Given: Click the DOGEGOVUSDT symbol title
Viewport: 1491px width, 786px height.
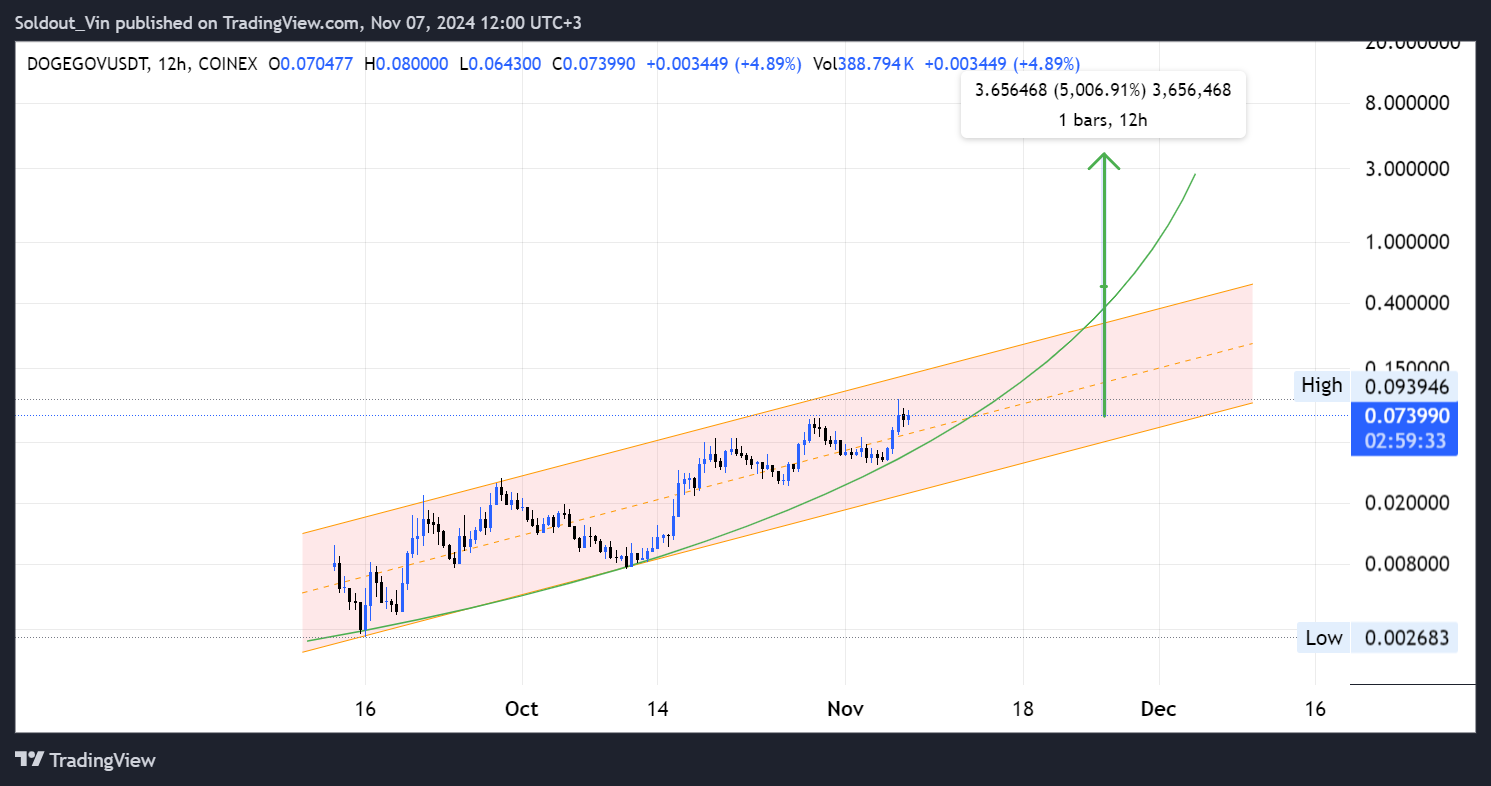Looking at the screenshot, I should (x=88, y=64).
